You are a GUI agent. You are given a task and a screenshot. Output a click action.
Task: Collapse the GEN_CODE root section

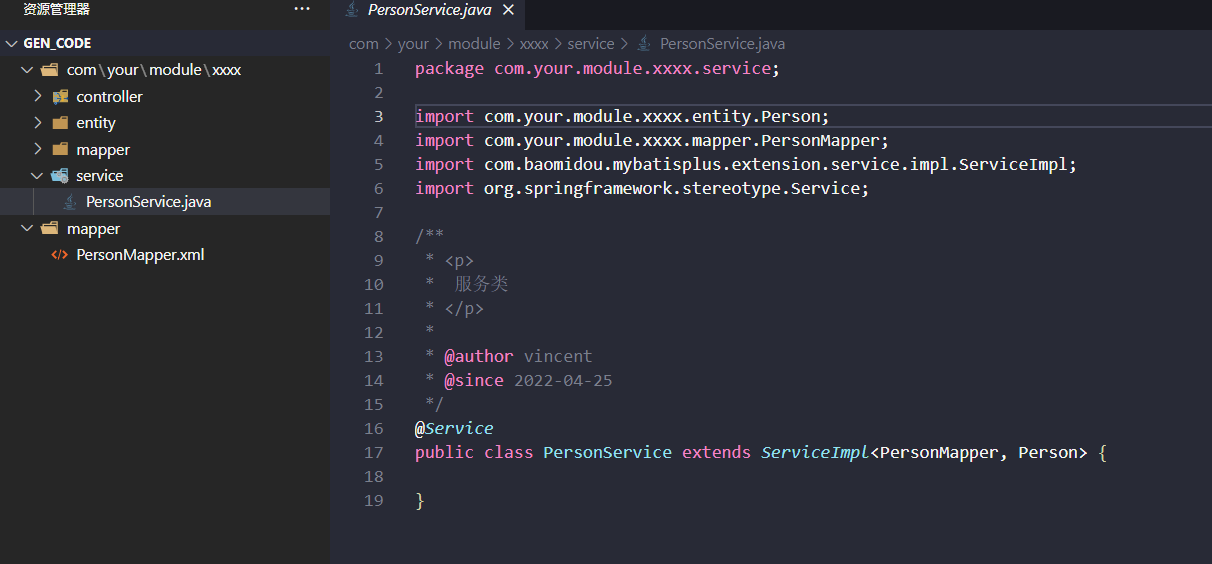(x=12, y=44)
